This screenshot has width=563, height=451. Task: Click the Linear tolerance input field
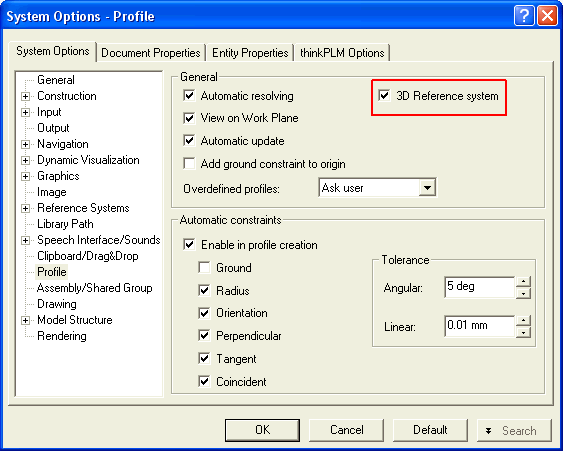480,326
